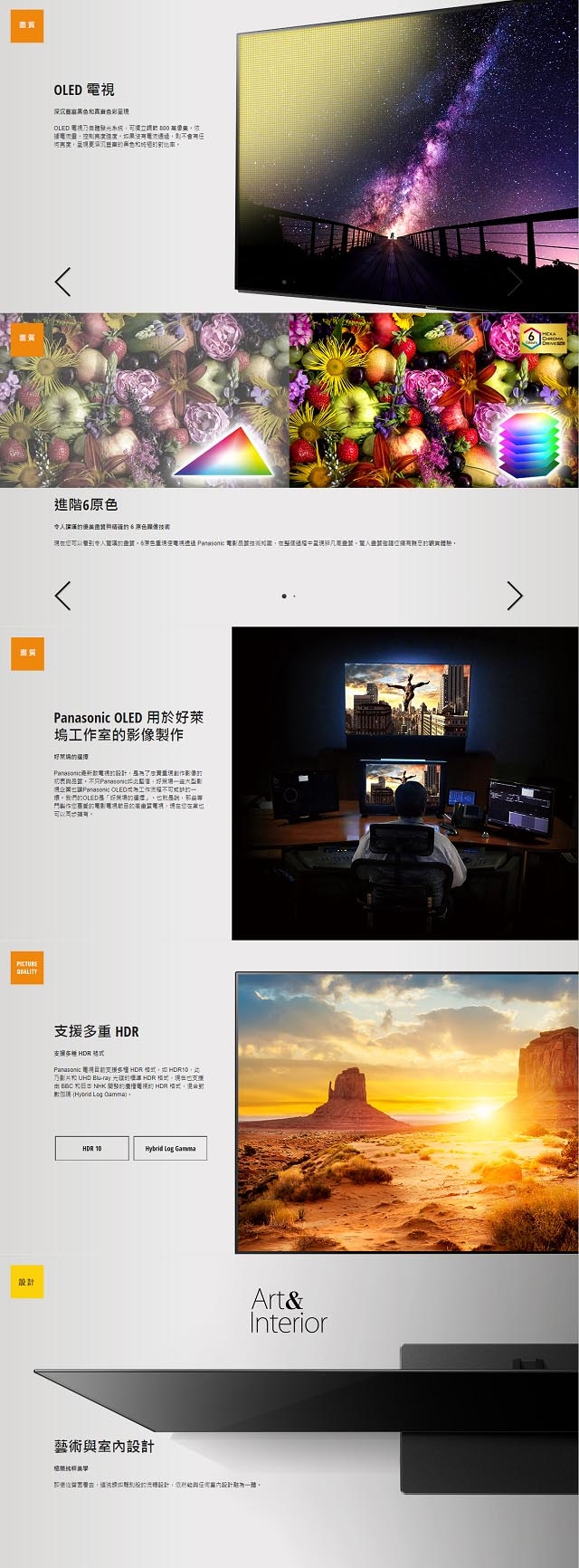Click the Hollywood editing studio photo
579x1568 pixels.
(x=405, y=783)
